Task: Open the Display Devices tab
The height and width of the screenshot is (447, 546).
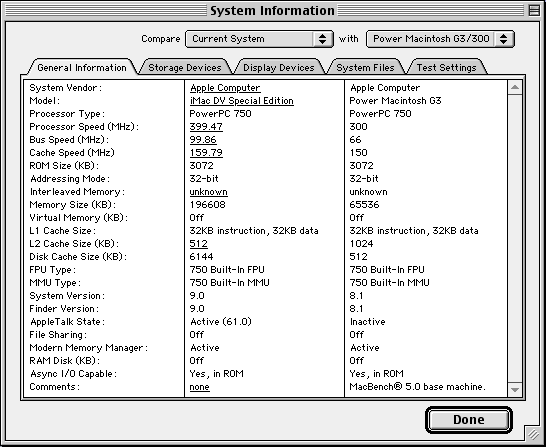Action: click(279, 67)
